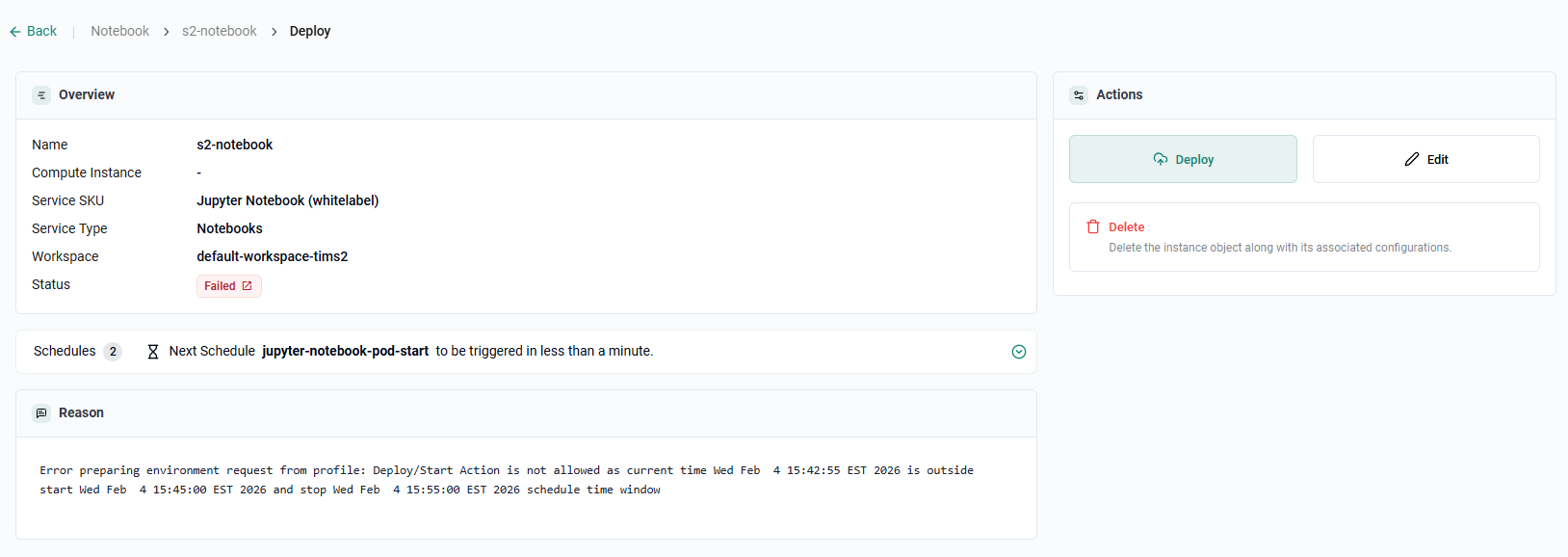Navigate to Notebook in the breadcrumb
1568x557 pixels.
(119, 31)
